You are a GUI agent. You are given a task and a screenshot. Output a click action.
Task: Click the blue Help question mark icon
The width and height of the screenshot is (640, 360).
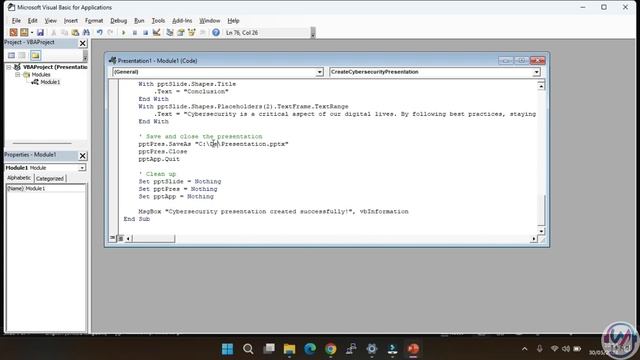[x=216, y=32]
